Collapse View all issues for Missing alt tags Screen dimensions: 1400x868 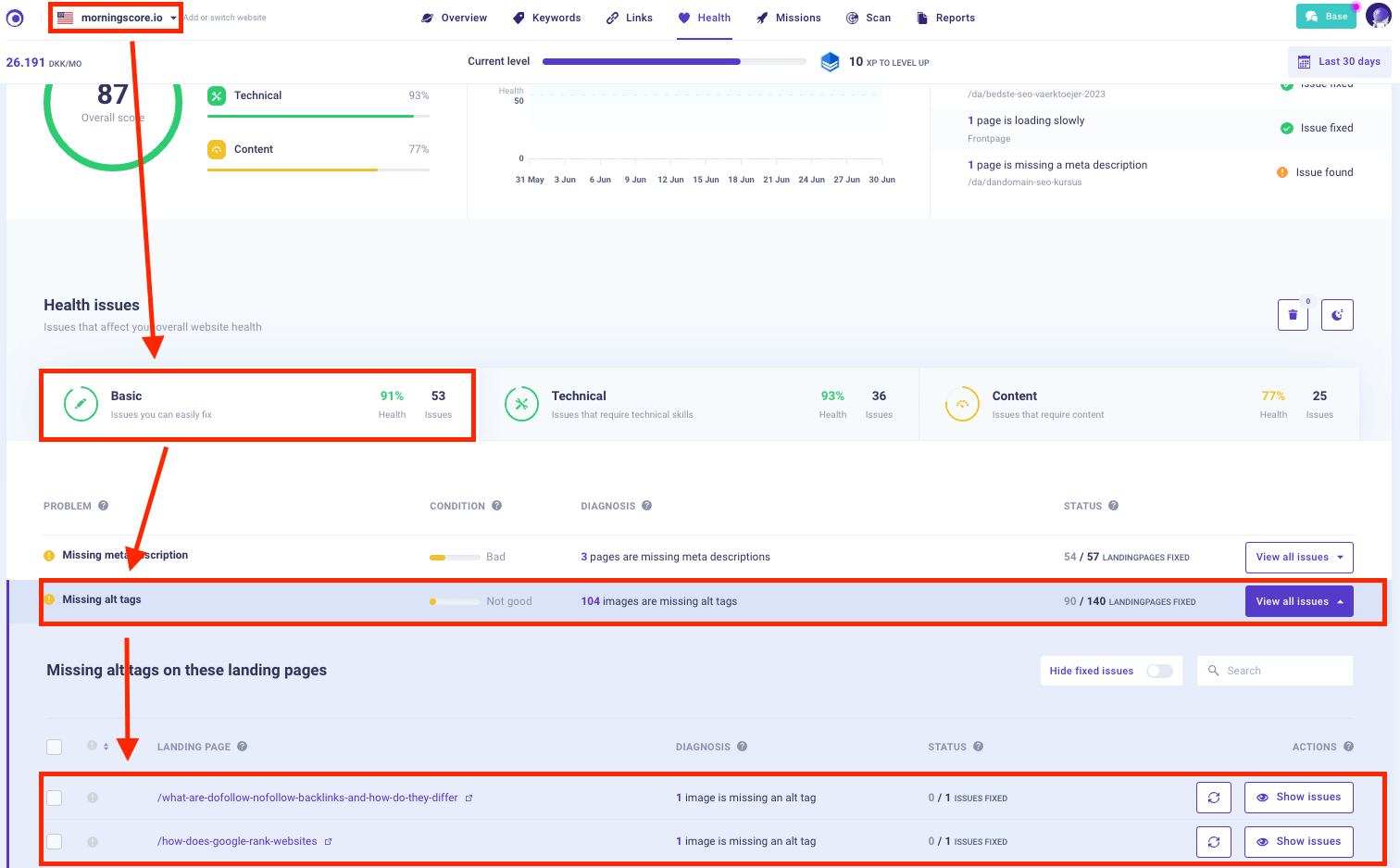(1299, 601)
